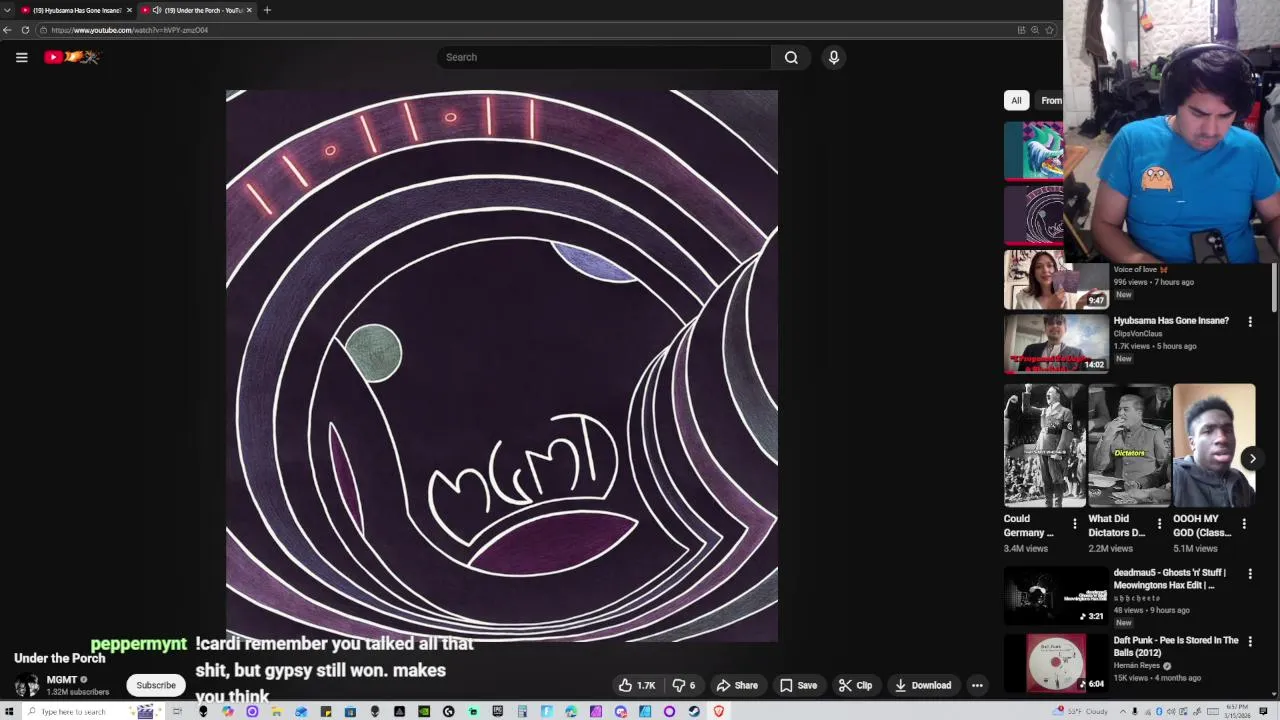Open the MGMT channel name link

pos(61,680)
